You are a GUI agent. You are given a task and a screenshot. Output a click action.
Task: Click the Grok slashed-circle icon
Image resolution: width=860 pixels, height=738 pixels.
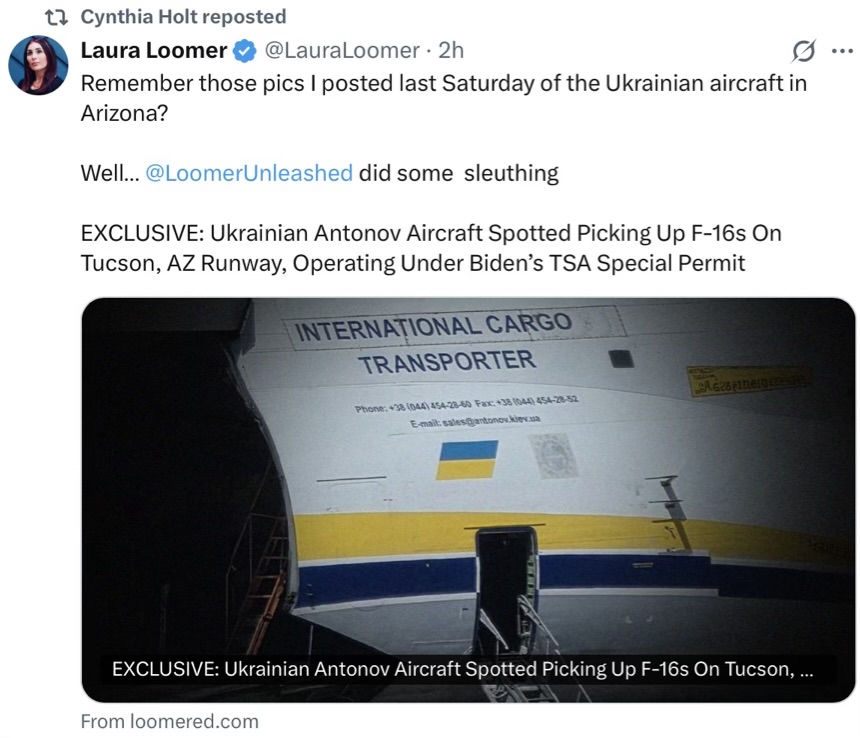[x=804, y=52]
